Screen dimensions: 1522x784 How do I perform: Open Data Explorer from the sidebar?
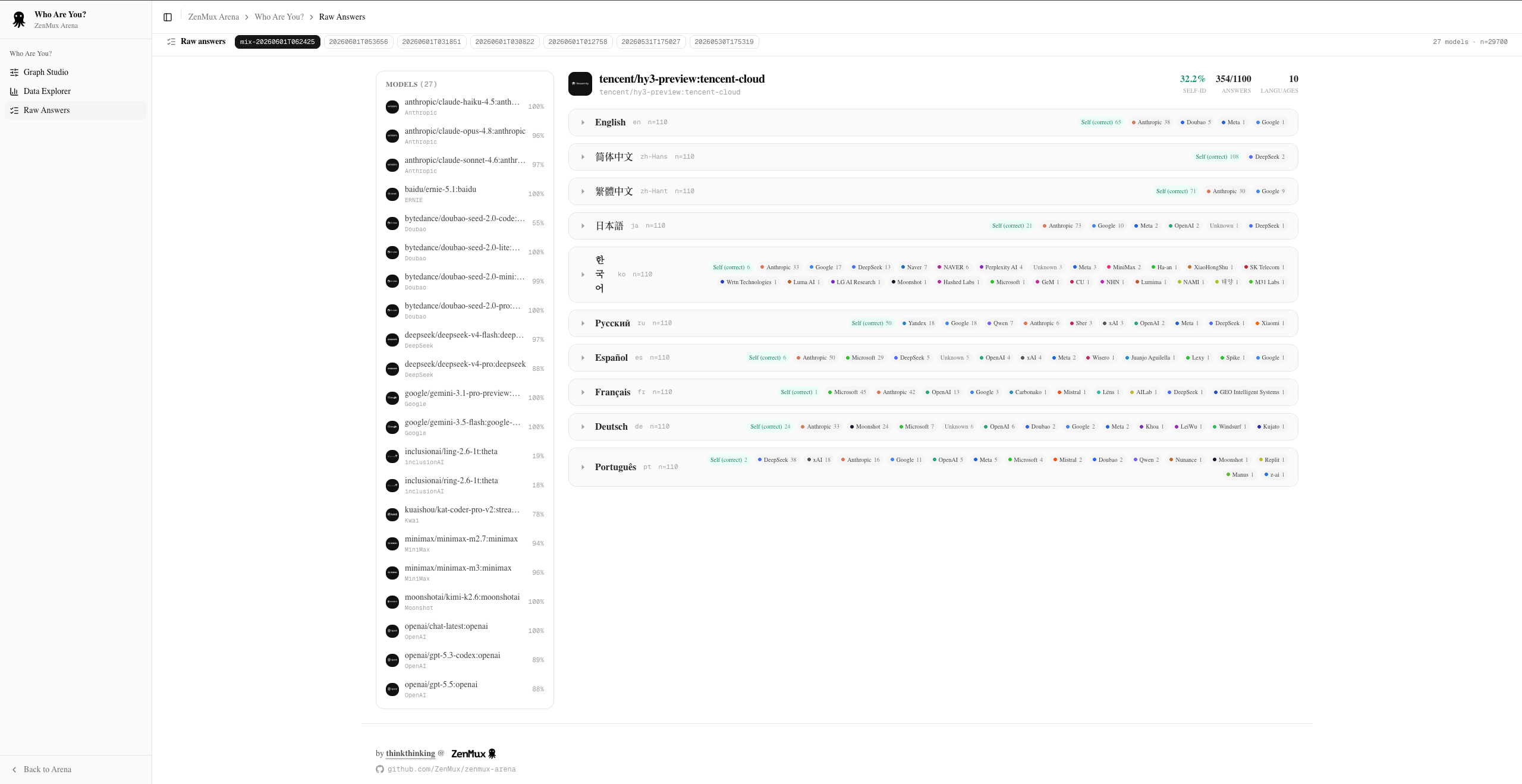(76, 92)
